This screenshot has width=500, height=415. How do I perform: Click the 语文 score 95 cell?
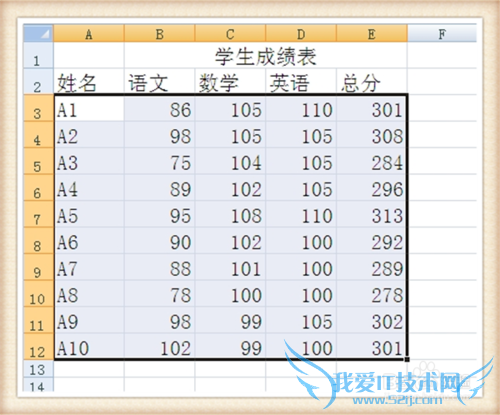pos(160,214)
